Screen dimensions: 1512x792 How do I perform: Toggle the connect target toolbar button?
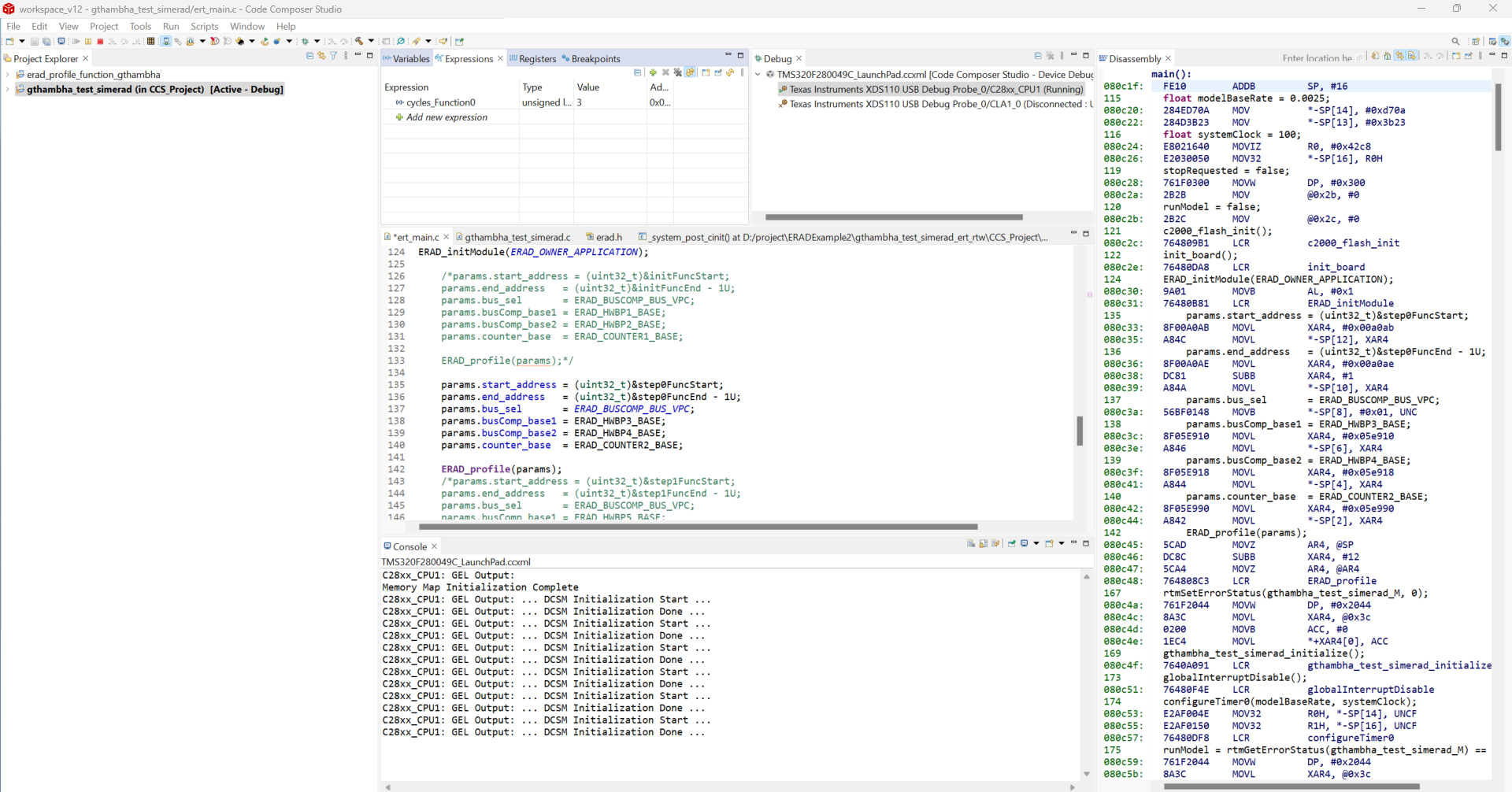pos(165,42)
